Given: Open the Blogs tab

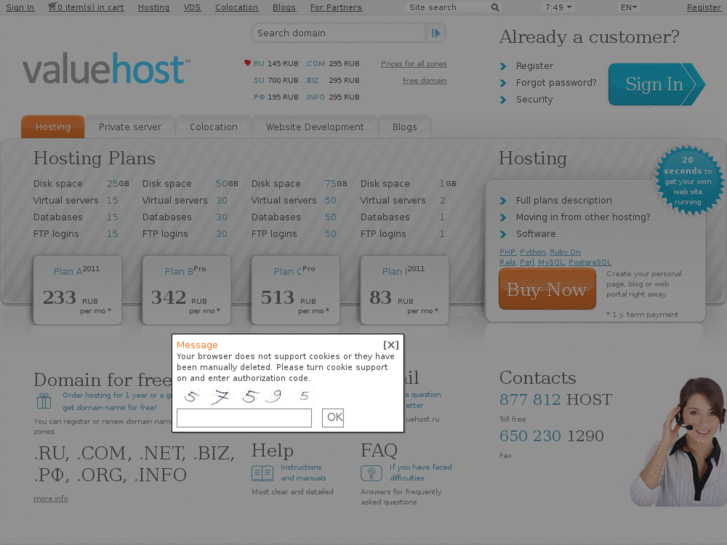Looking at the screenshot, I should tap(405, 127).
